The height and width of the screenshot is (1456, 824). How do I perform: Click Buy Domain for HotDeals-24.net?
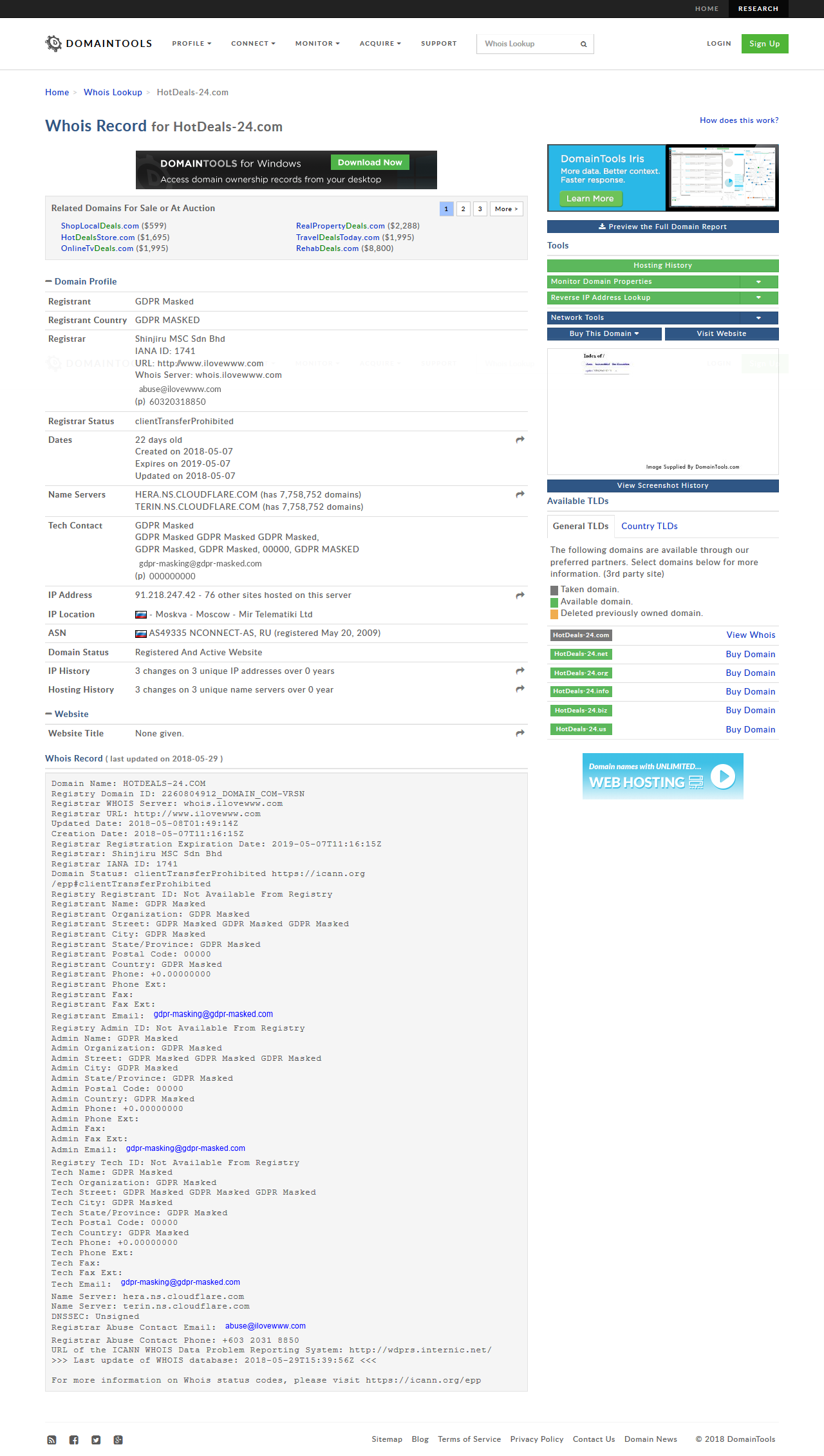pyautogui.click(x=751, y=654)
